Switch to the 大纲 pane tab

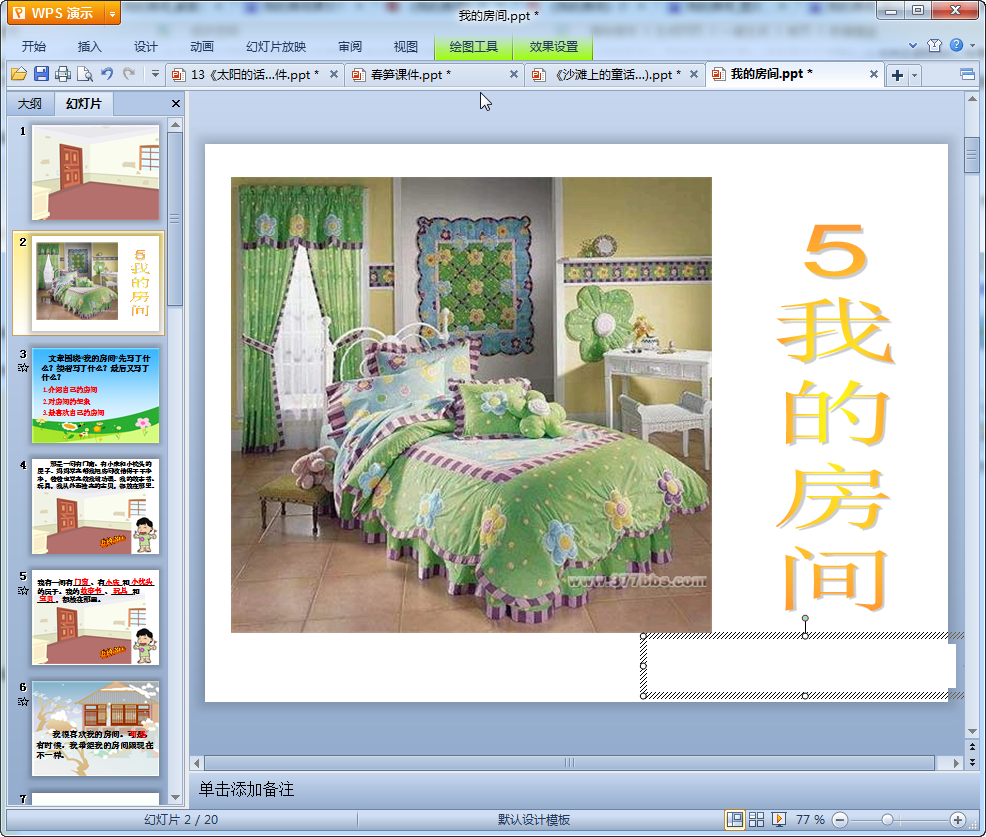[x=30, y=104]
